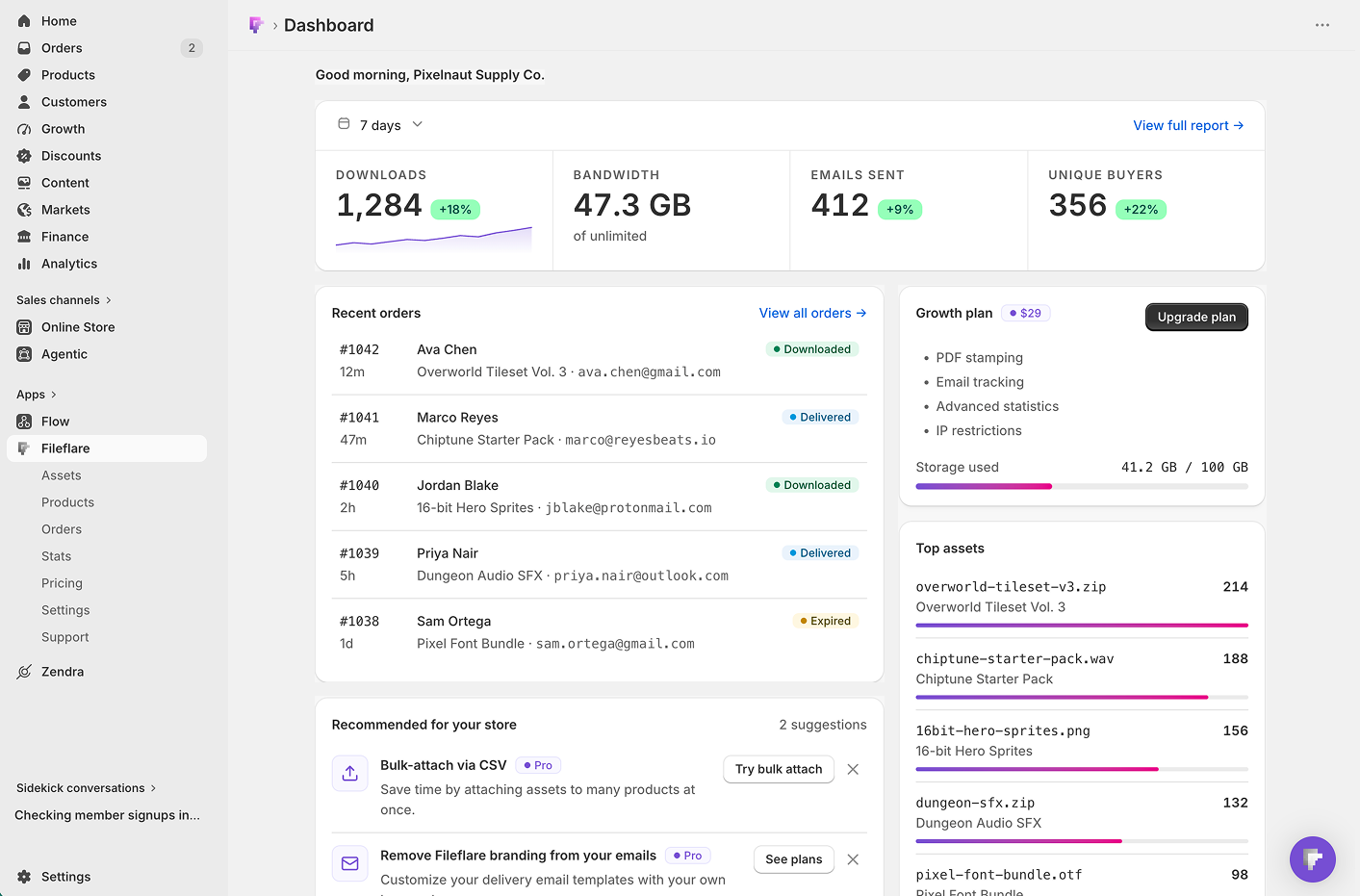Click the Products tag icon
Viewport: 1360px width, 896px height.
pos(24,75)
